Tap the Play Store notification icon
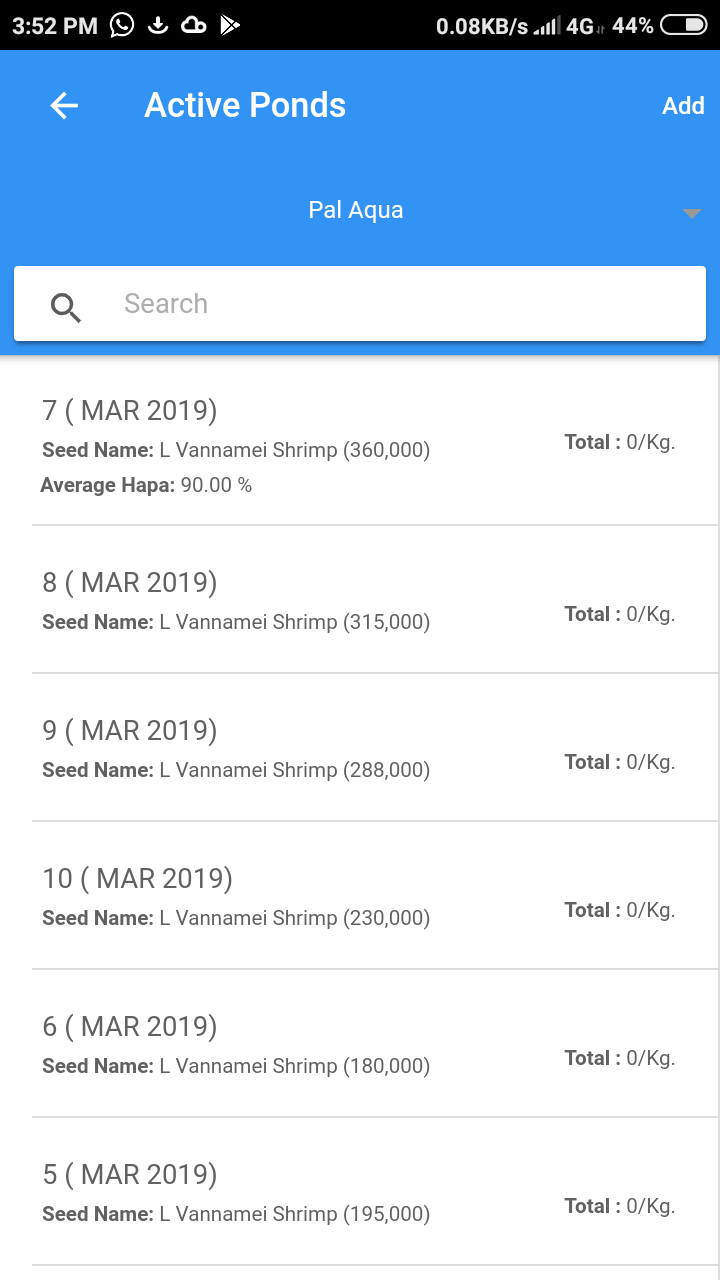720x1280 pixels. [230, 25]
